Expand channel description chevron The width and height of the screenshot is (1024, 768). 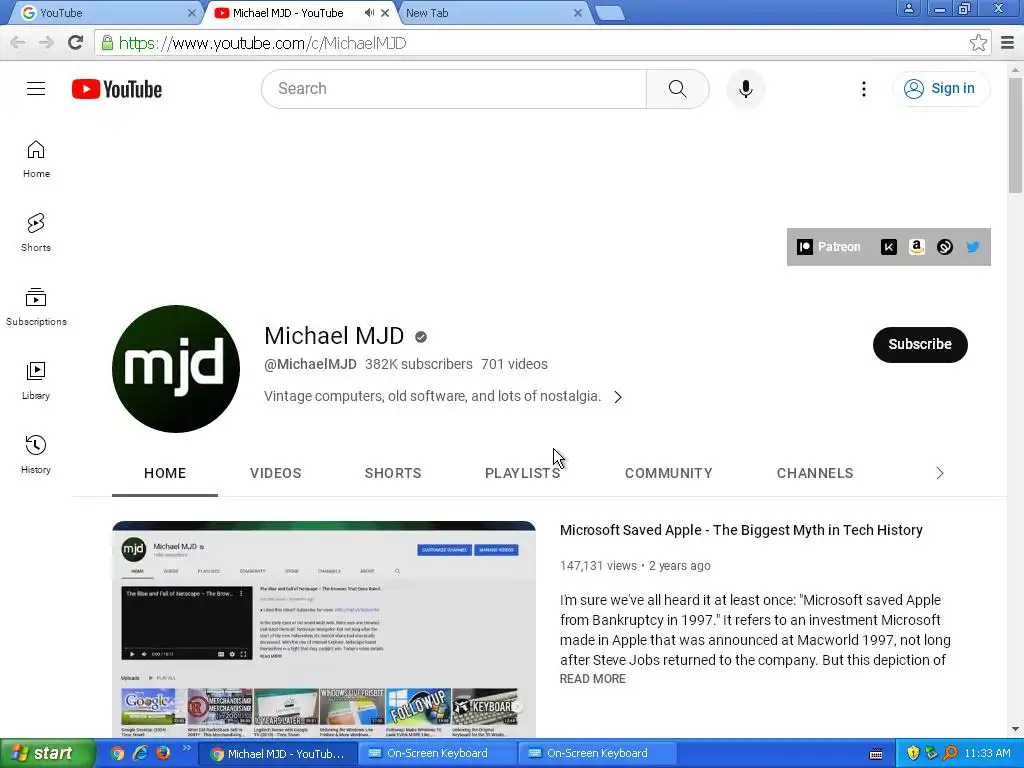pyautogui.click(x=618, y=397)
